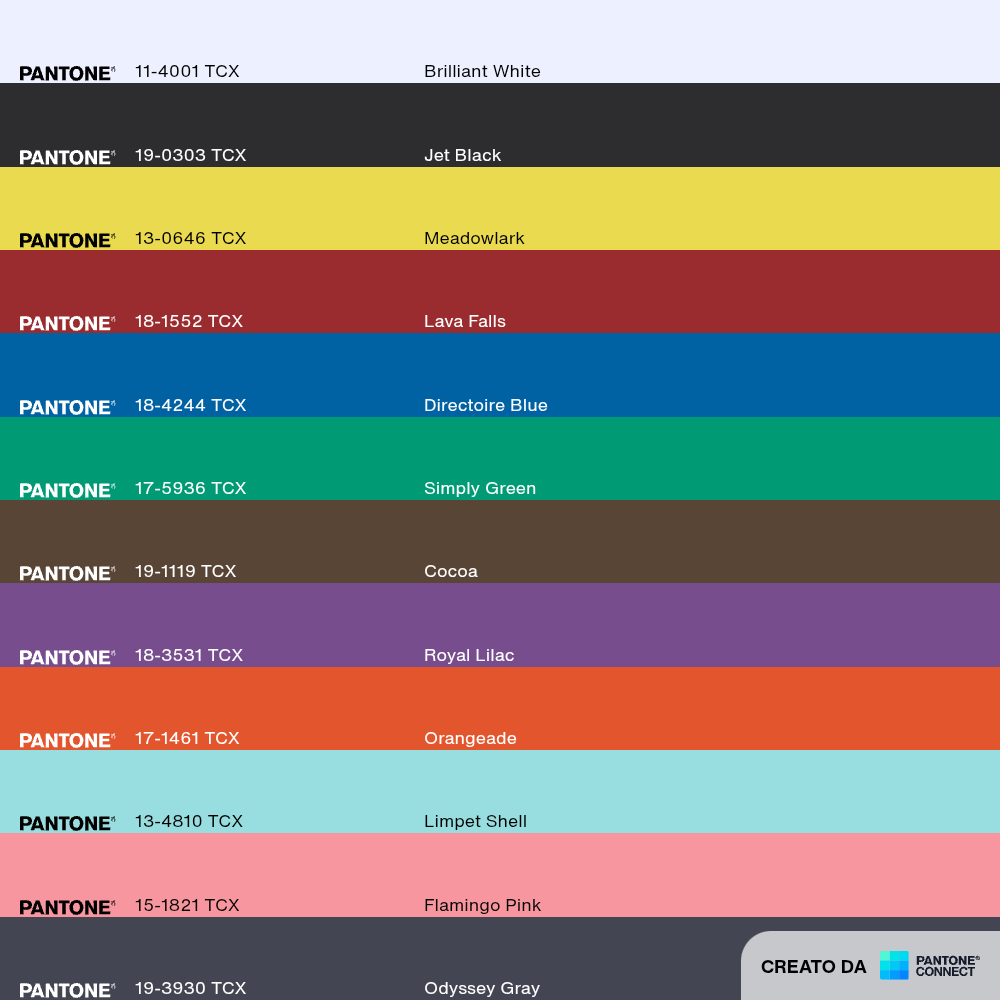Click the color name 'Orangeade'
This screenshot has height=1000, width=1000.
coord(471,739)
